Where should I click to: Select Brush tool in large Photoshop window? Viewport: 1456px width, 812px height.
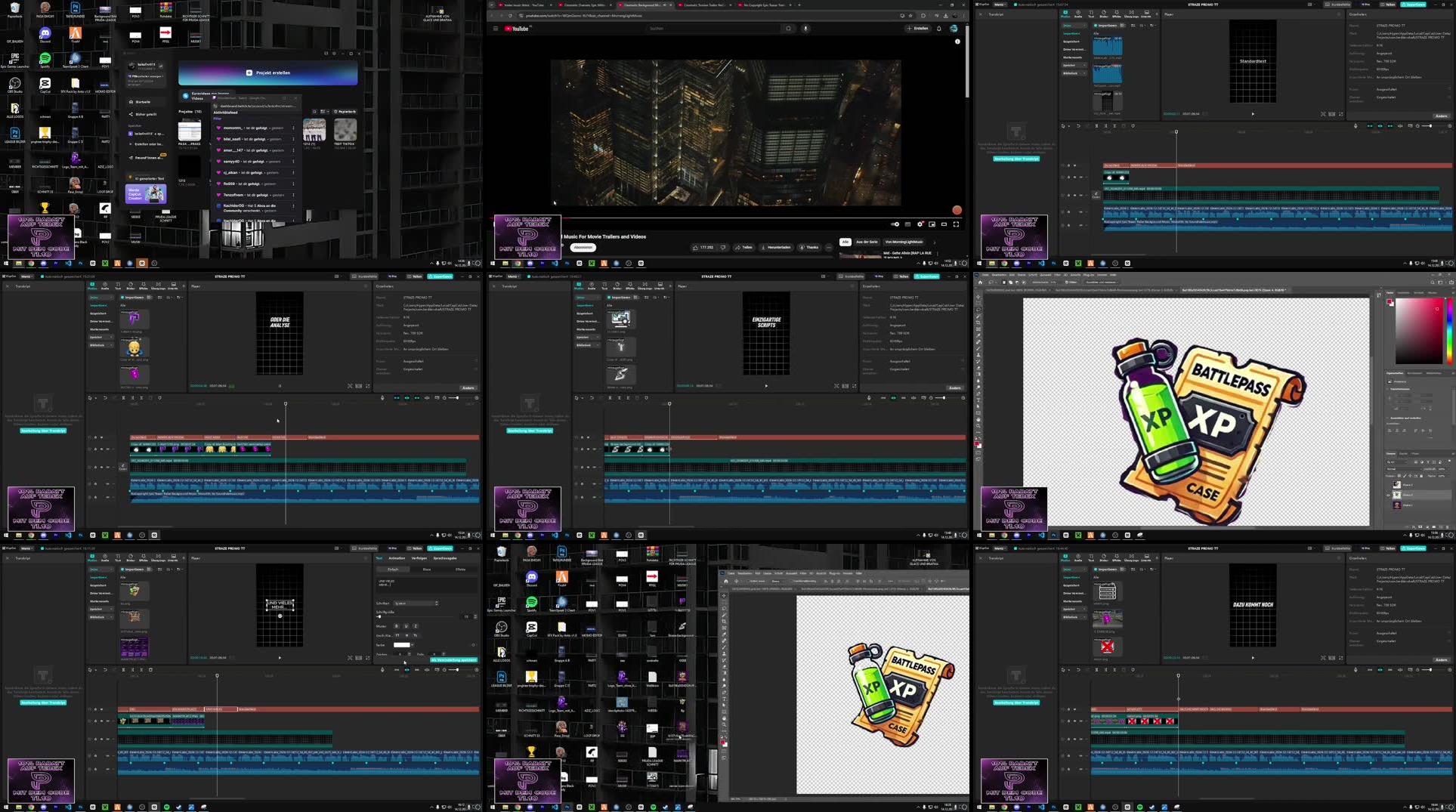click(x=978, y=348)
